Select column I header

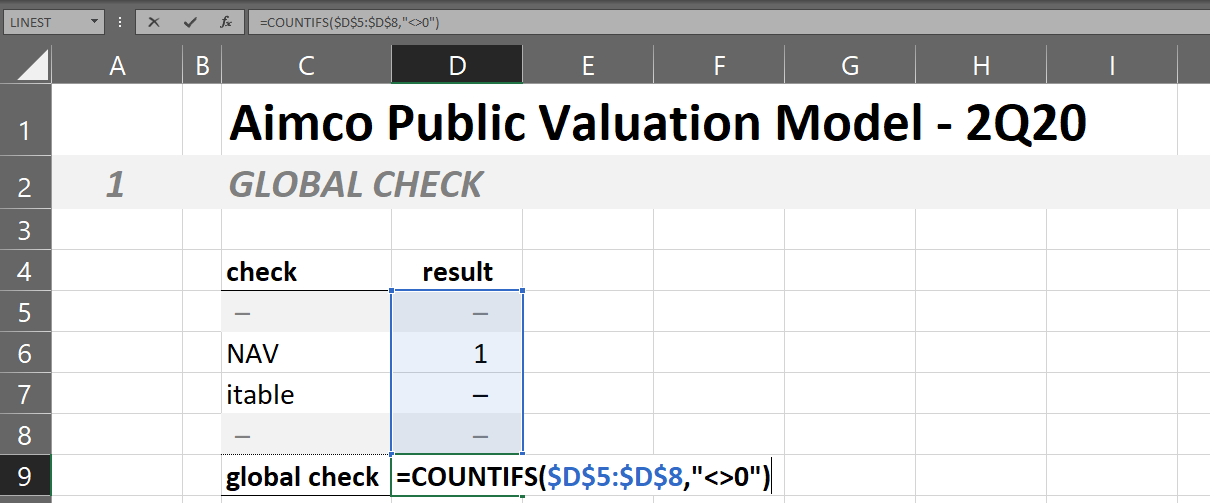1112,66
